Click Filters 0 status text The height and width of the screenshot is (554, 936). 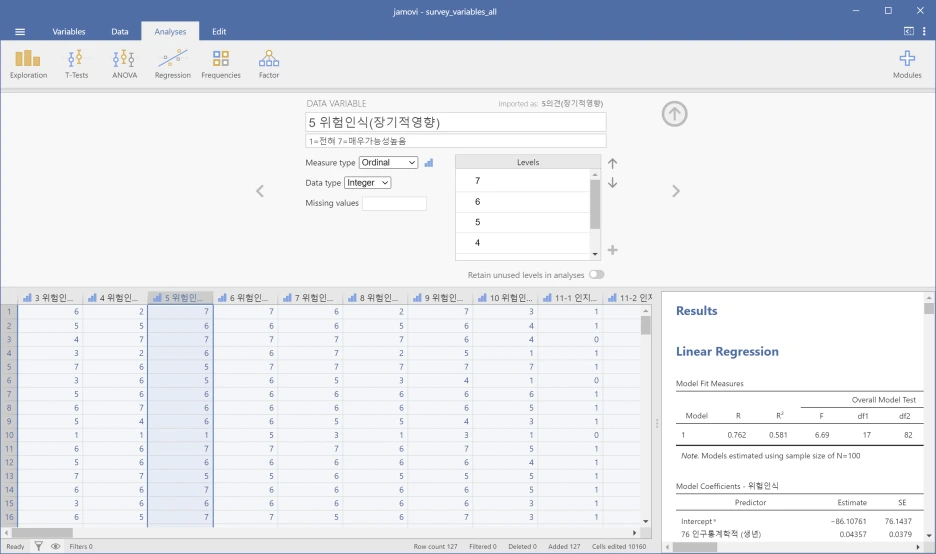click(x=81, y=546)
